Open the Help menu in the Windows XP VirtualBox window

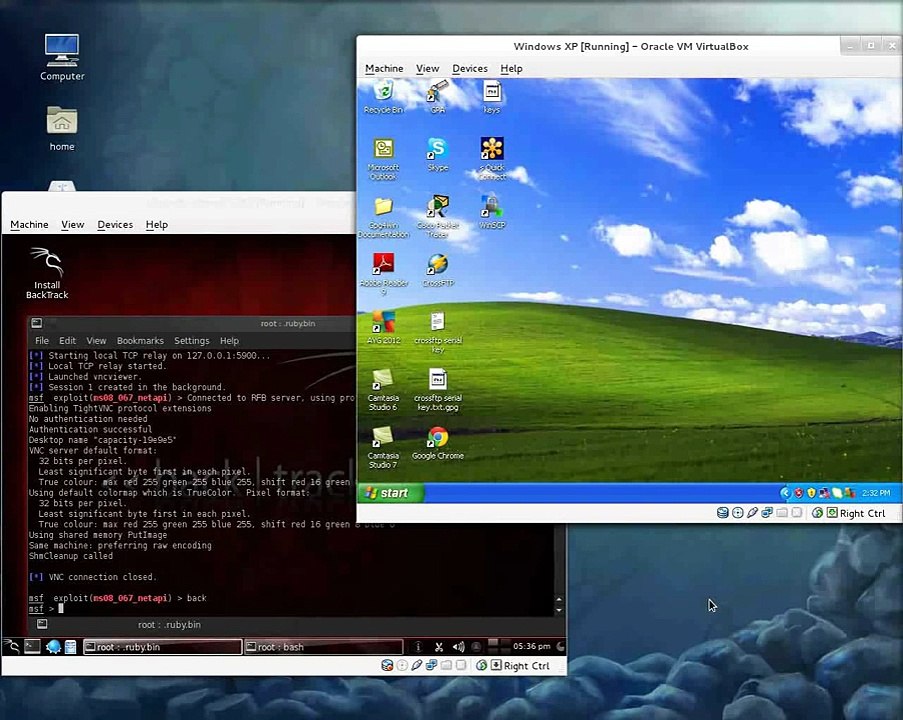point(511,69)
